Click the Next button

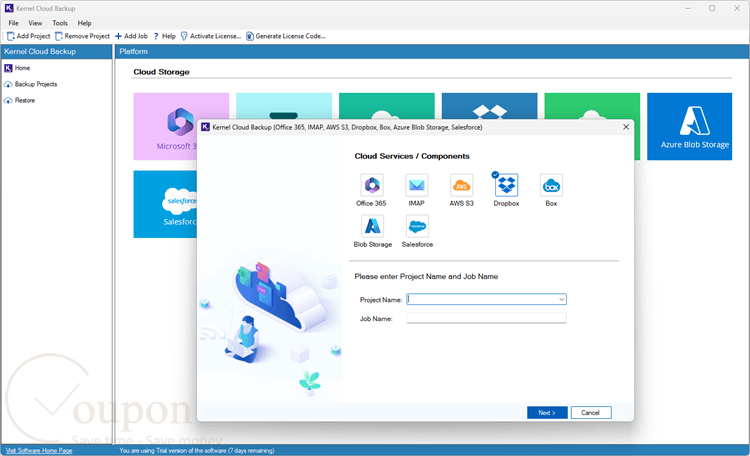547,412
